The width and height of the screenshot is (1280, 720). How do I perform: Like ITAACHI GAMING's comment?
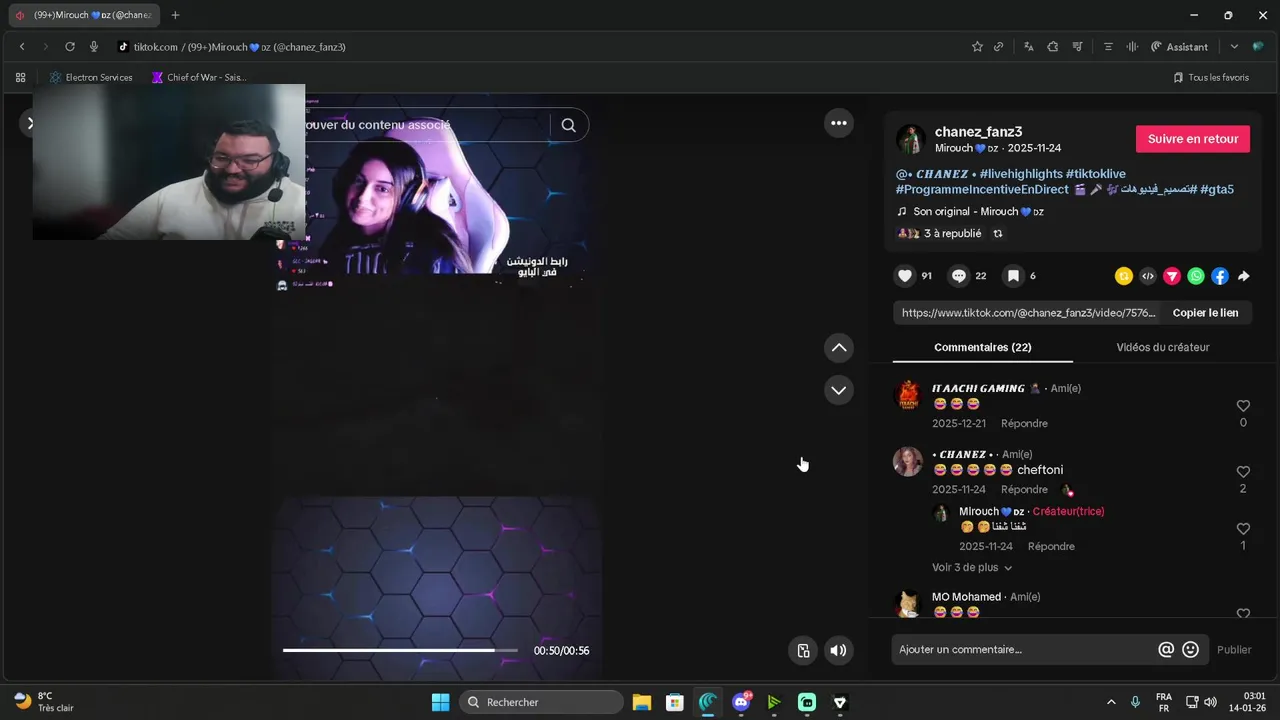1243,406
